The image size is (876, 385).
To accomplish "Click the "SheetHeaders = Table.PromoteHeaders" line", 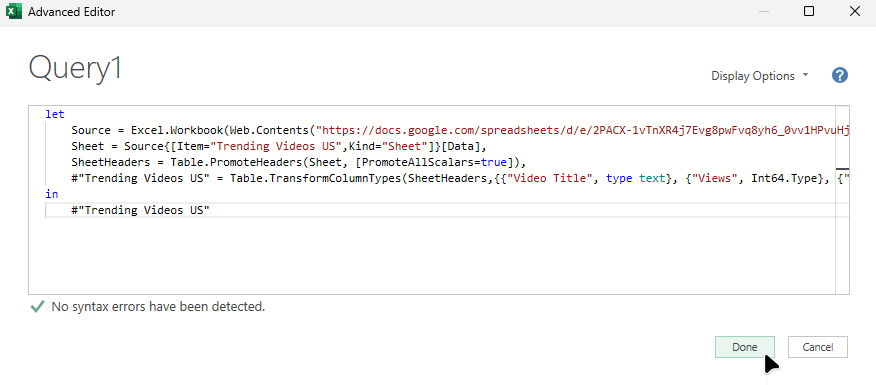I will coord(299,162).
